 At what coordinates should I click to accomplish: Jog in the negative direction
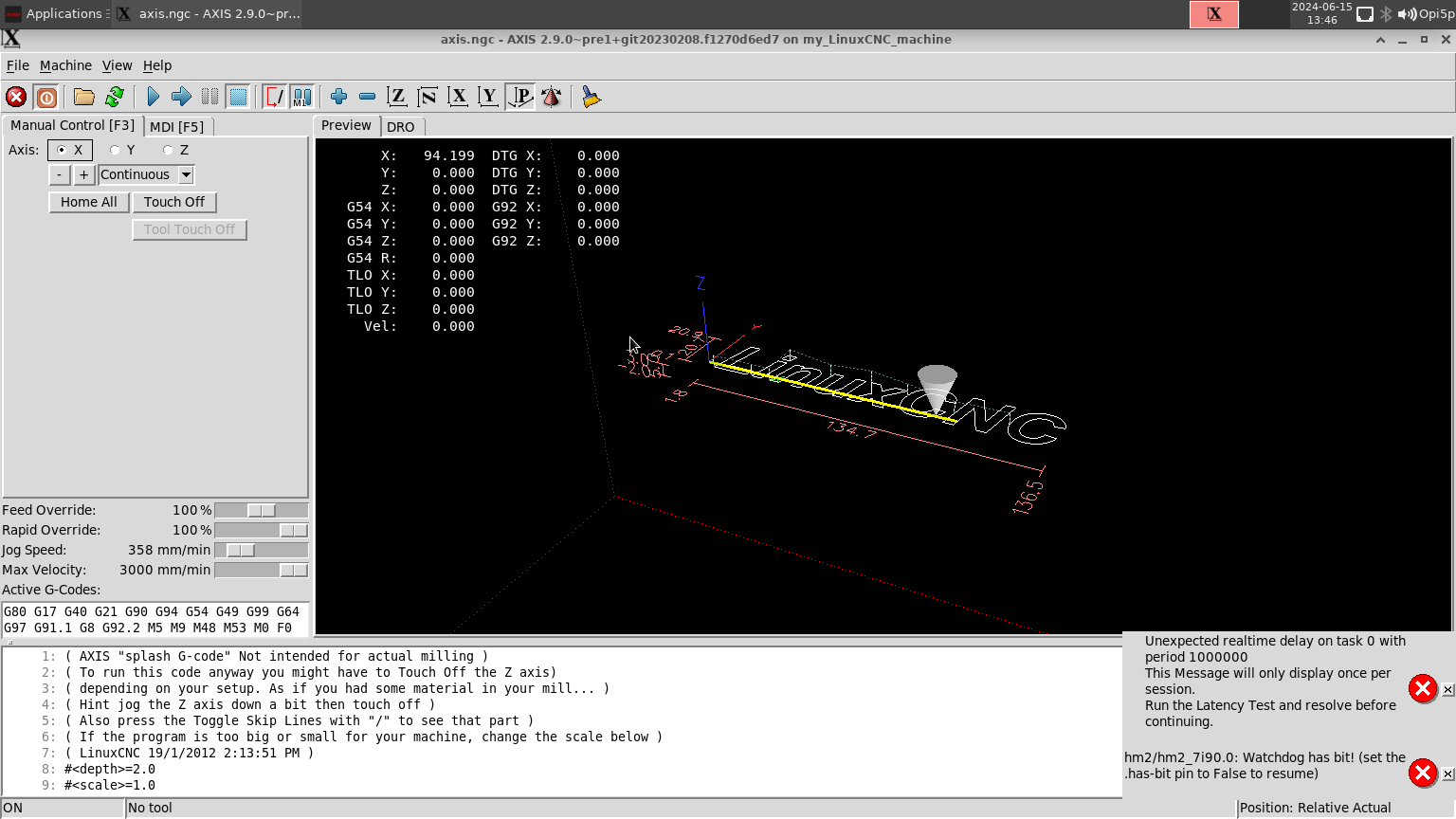pos(59,174)
